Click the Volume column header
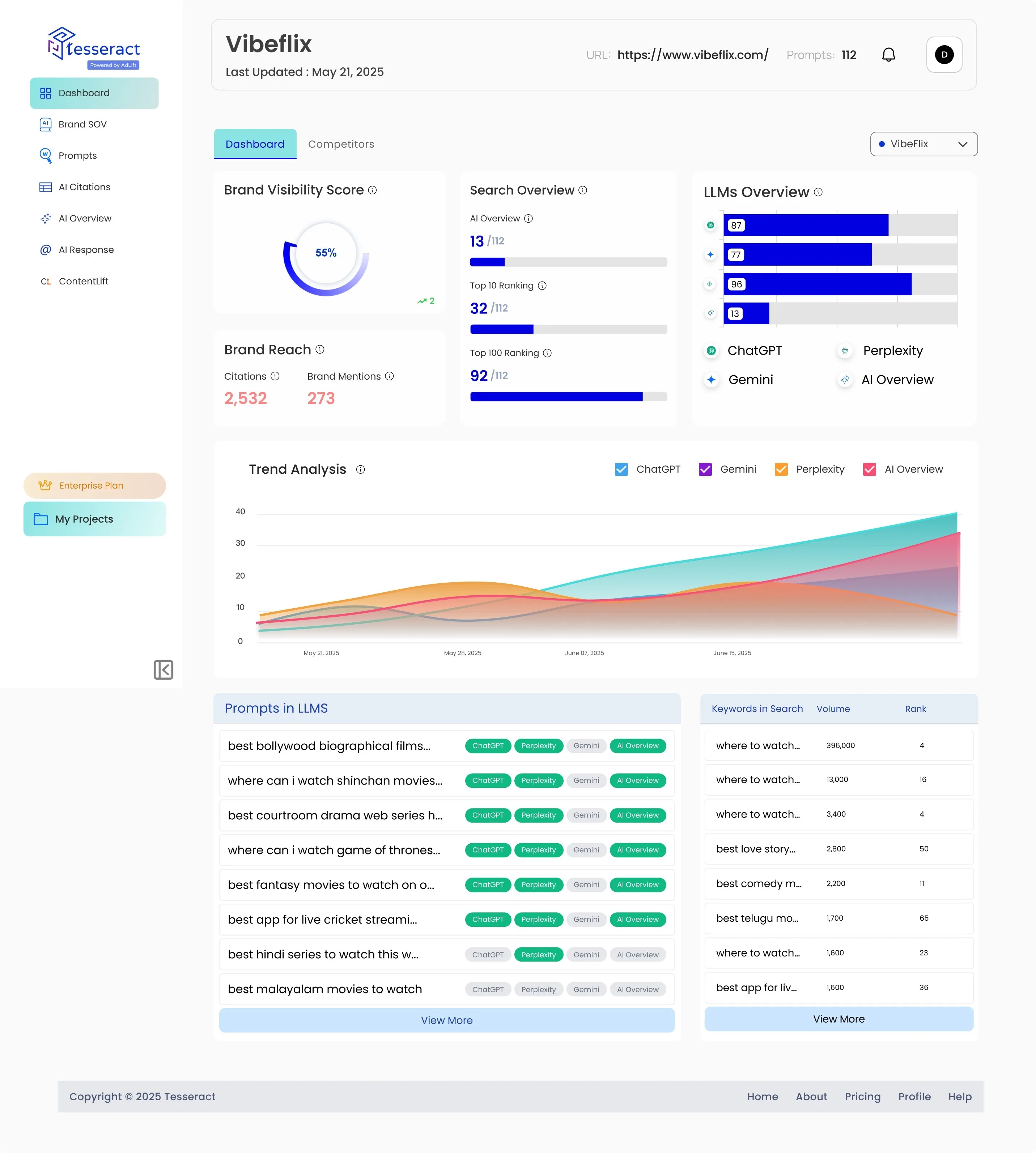The image size is (1036, 1153). coord(833,709)
